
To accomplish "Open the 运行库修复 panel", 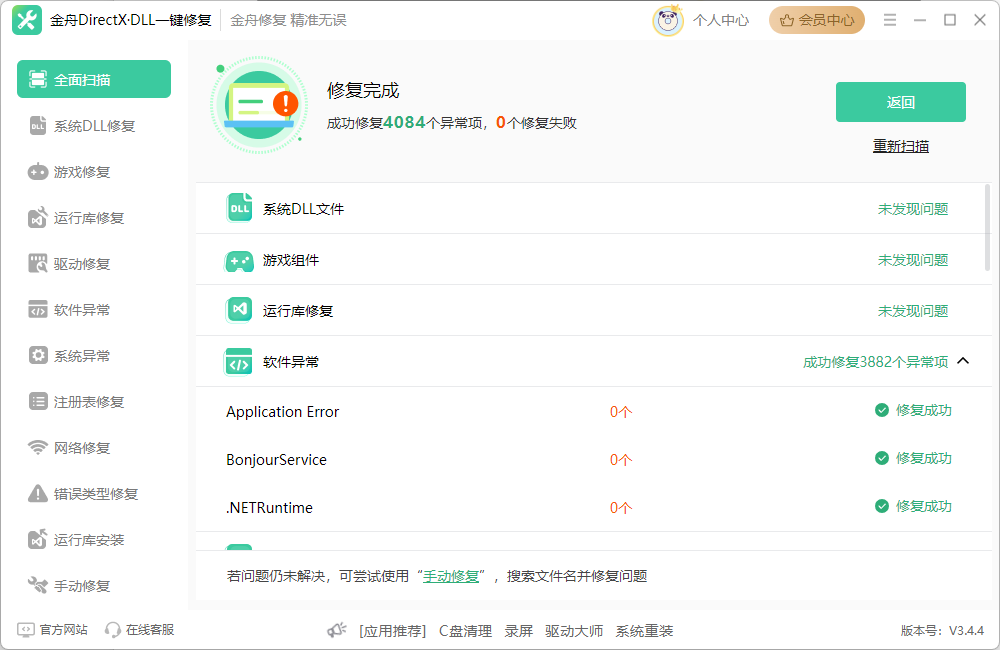I will 93,217.
